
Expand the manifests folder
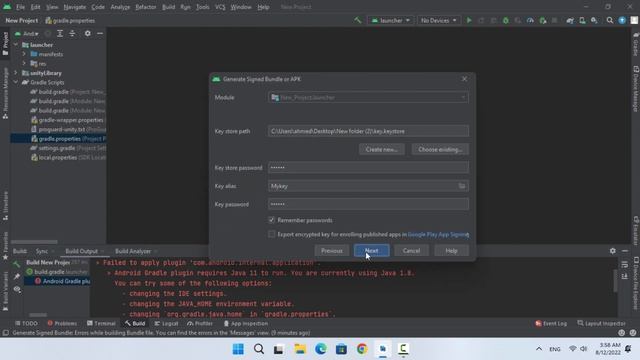pyautogui.click(x=24, y=54)
